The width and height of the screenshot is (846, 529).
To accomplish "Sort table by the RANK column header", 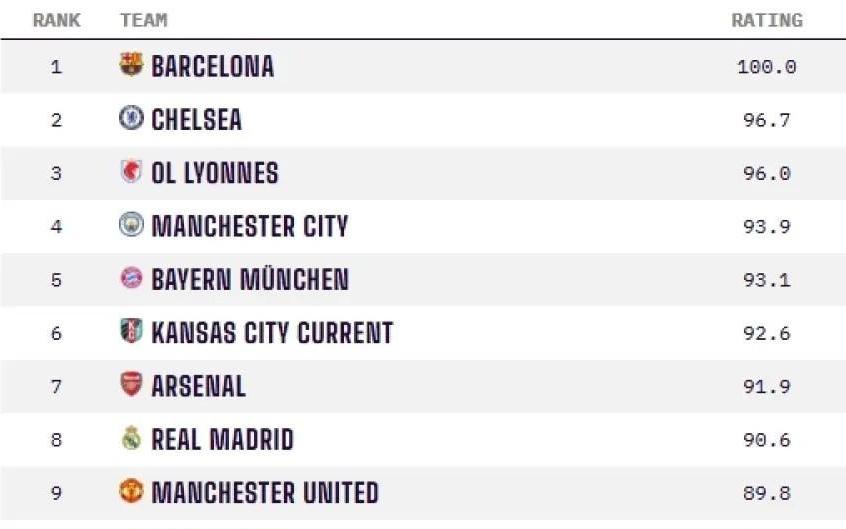I will [x=56, y=20].
